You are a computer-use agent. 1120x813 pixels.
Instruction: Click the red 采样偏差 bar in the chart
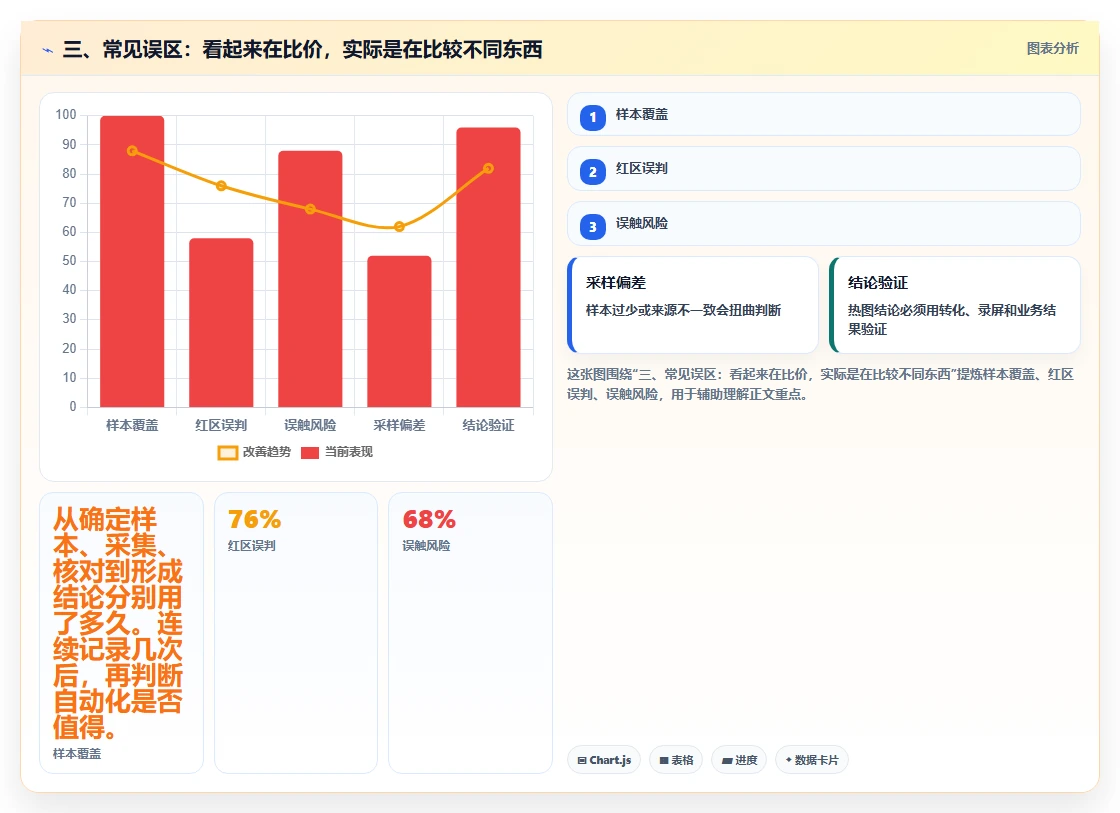399,331
